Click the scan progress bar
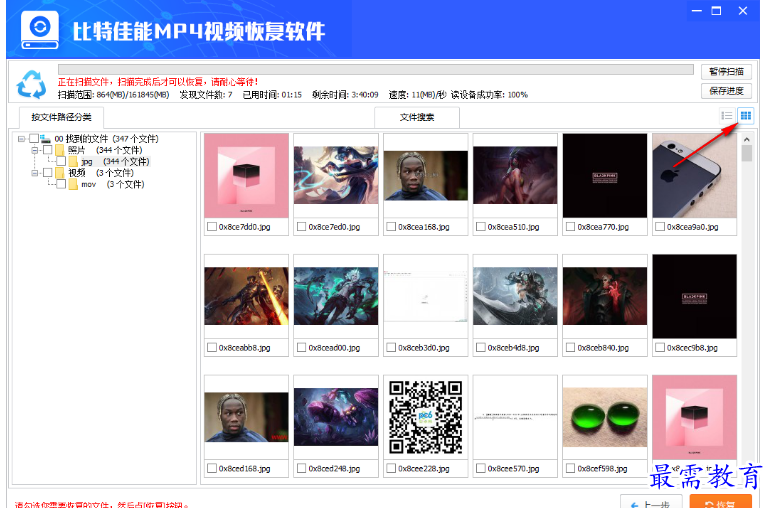 376,69
